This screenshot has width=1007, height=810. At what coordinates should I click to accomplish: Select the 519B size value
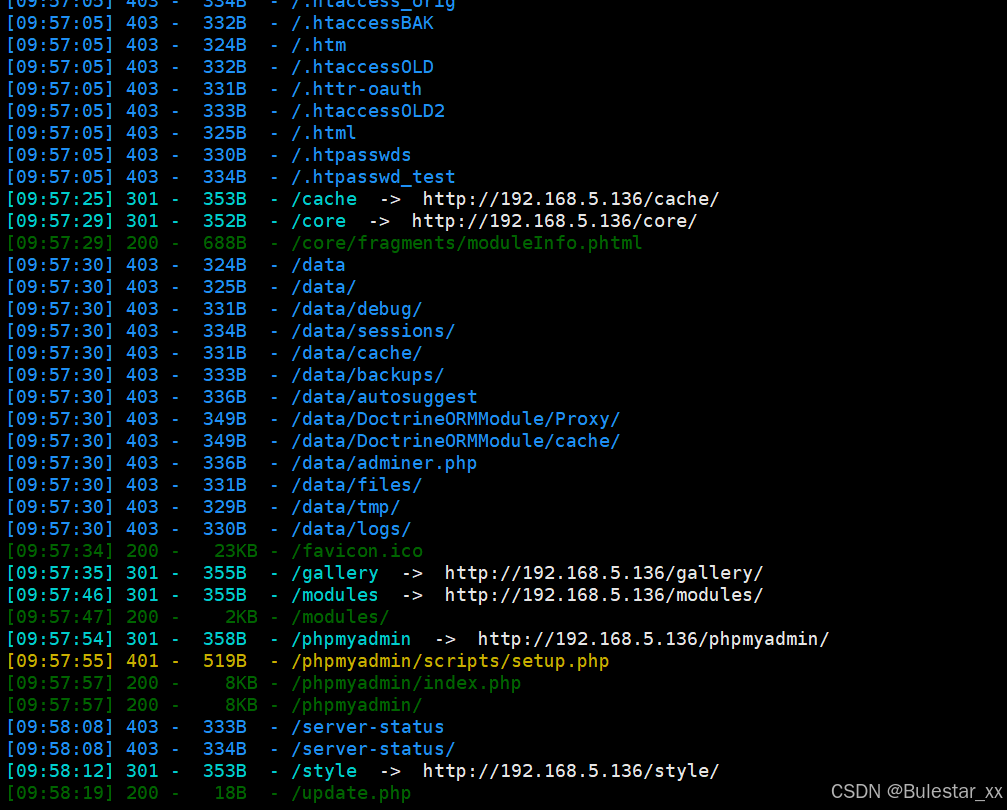pyautogui.click(x=225, y=660)
